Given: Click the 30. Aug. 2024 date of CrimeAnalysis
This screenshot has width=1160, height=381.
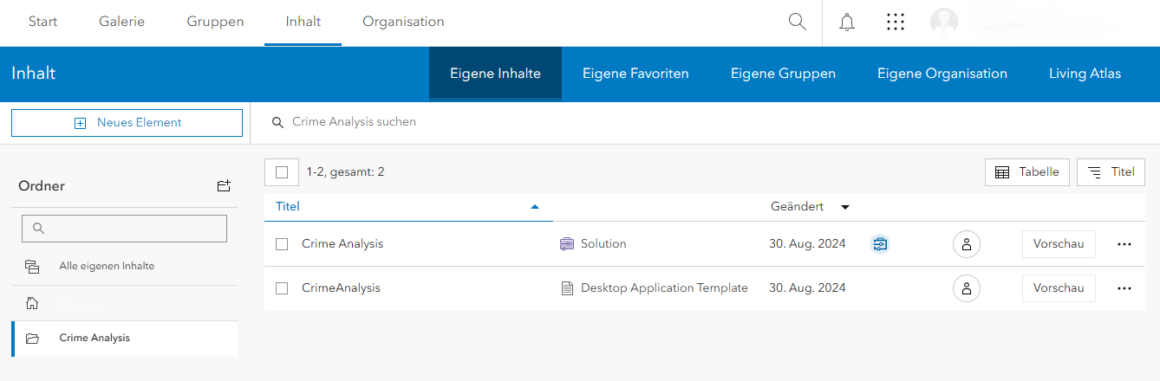Looking at the screenshot, I should coord(808,288).
